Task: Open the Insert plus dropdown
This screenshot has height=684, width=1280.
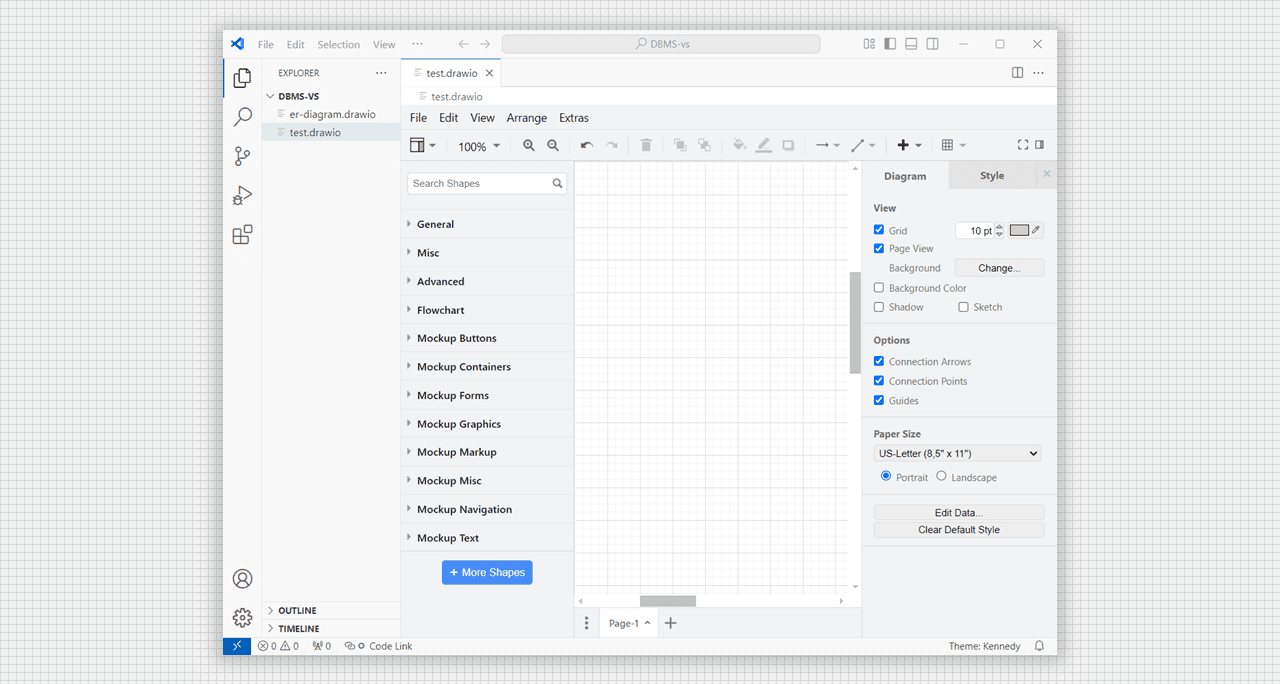Action: (x=909, y=146)
